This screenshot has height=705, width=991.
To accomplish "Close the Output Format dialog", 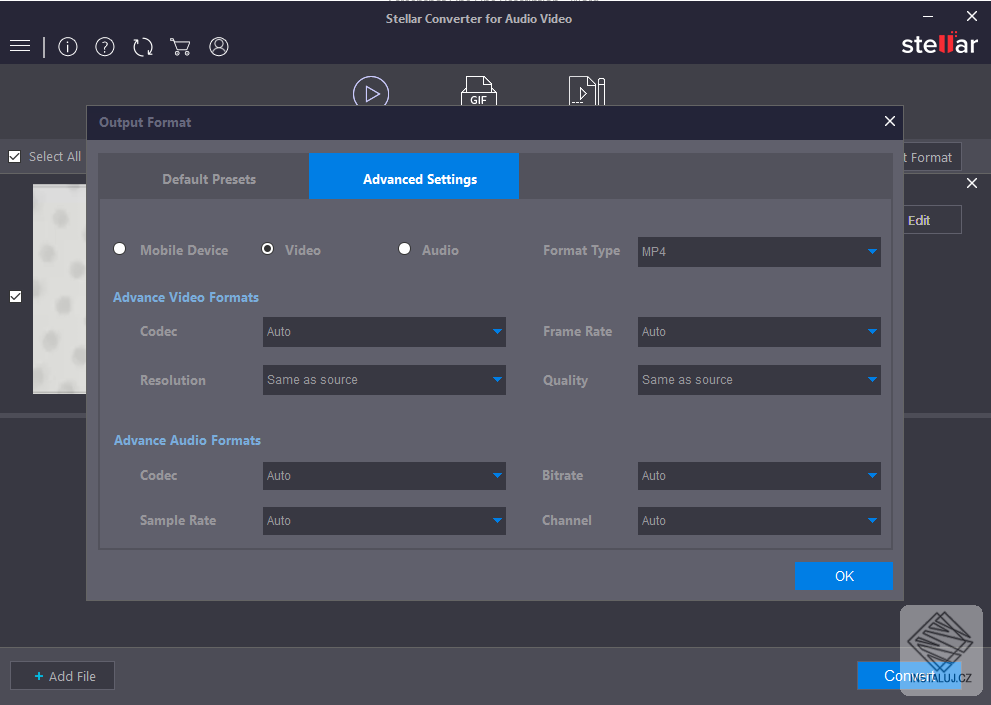I will (890, 121).
